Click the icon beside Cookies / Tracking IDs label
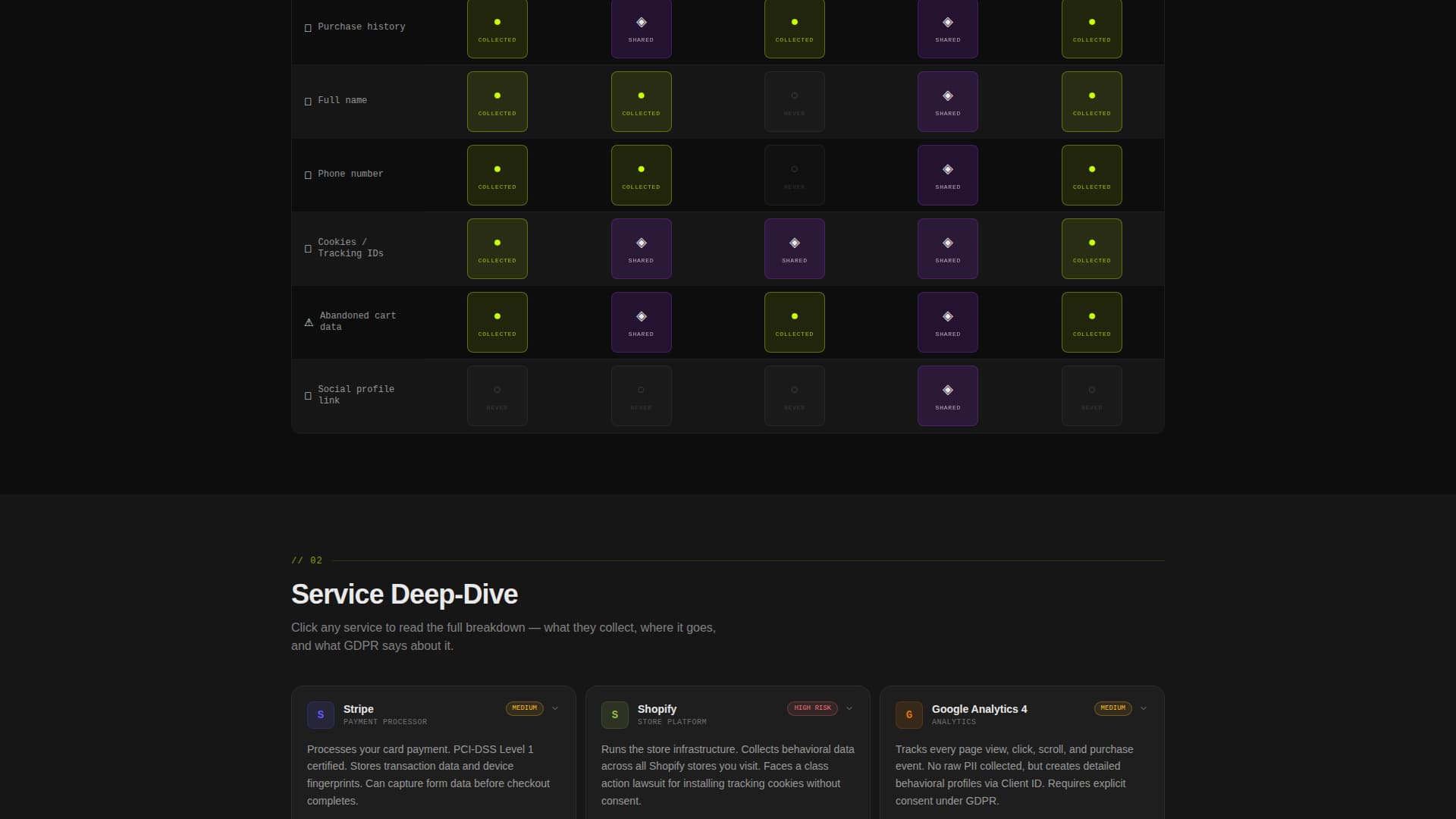The height and width of the screenshot is (819, 1456). point(308,249)
